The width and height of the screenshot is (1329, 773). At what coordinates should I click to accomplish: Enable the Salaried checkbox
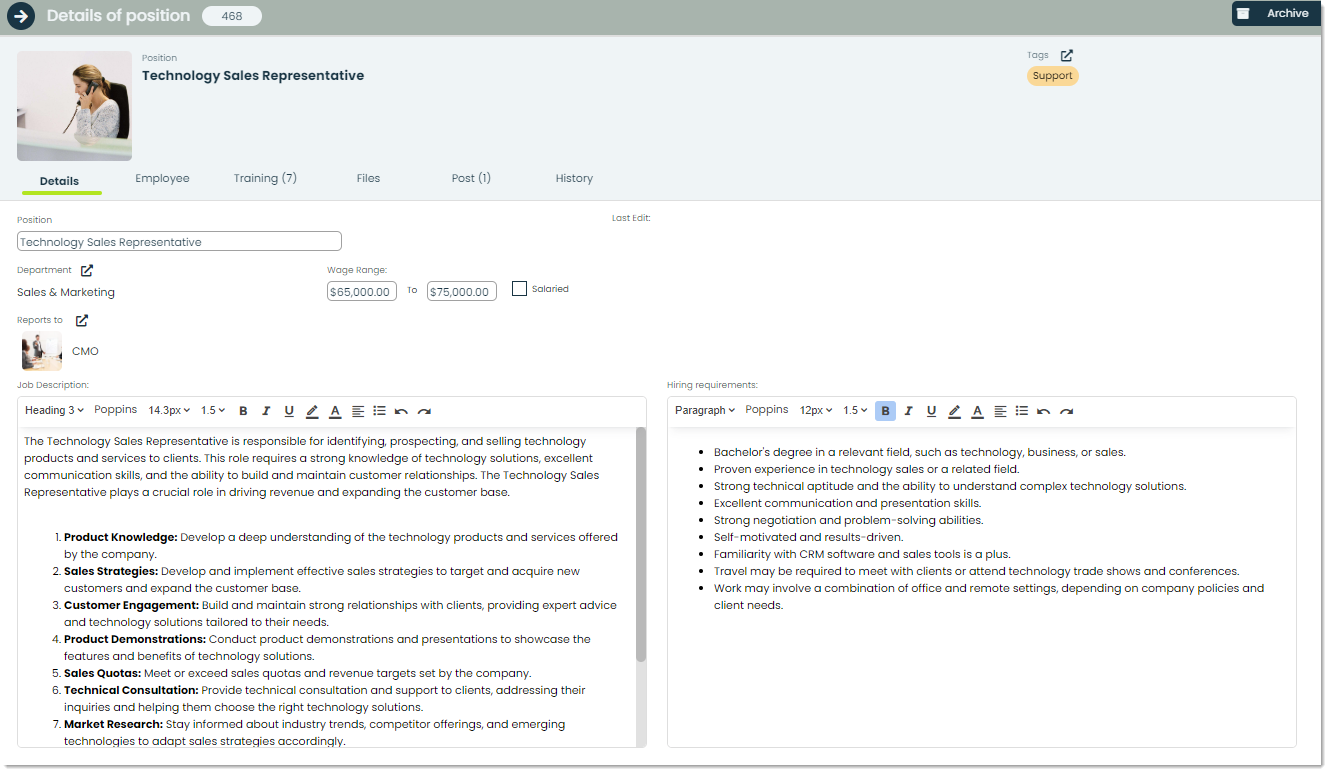pos(519,288)
